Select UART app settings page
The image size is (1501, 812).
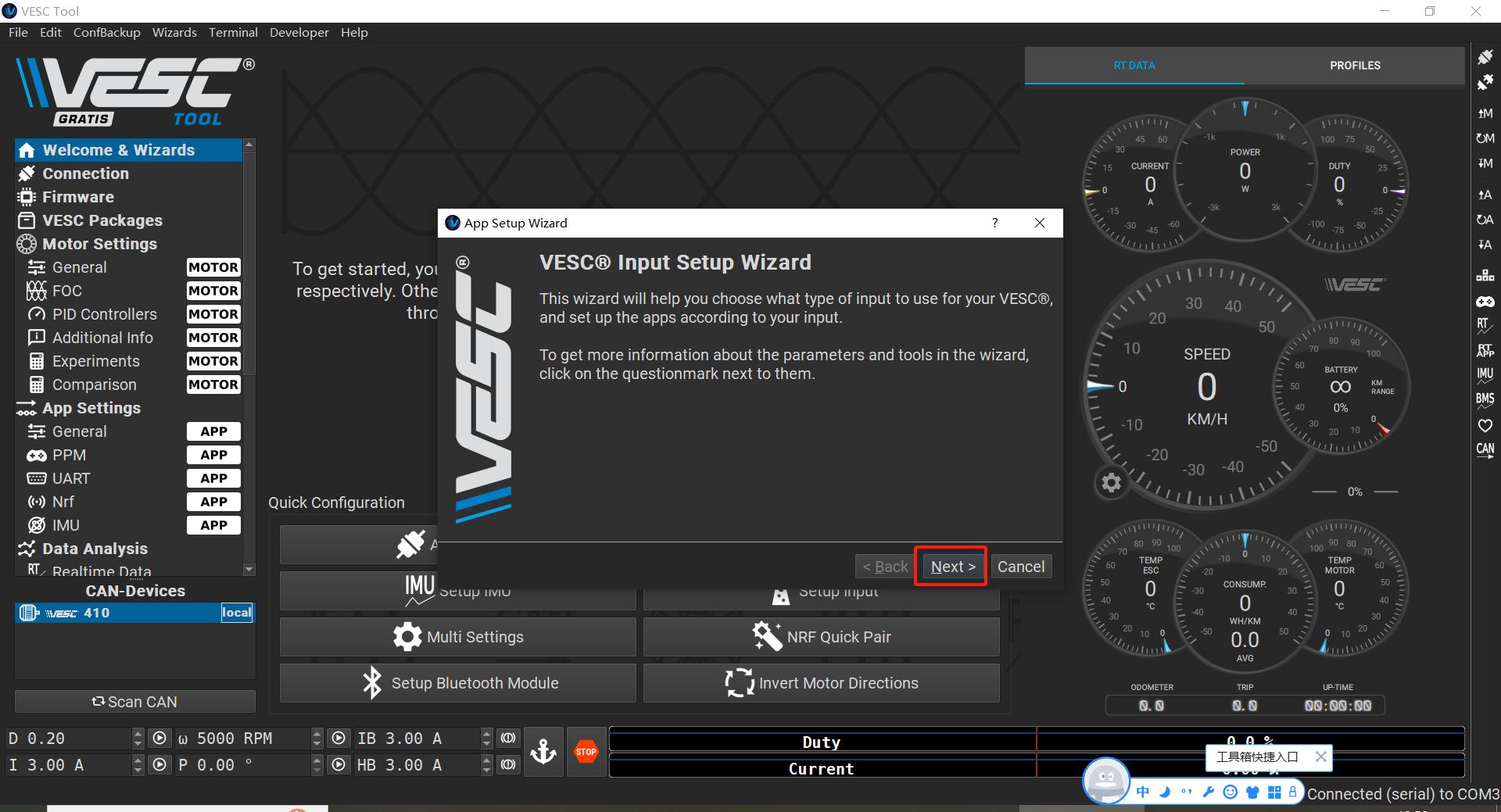pyautogui.click(x=128, y=478)
